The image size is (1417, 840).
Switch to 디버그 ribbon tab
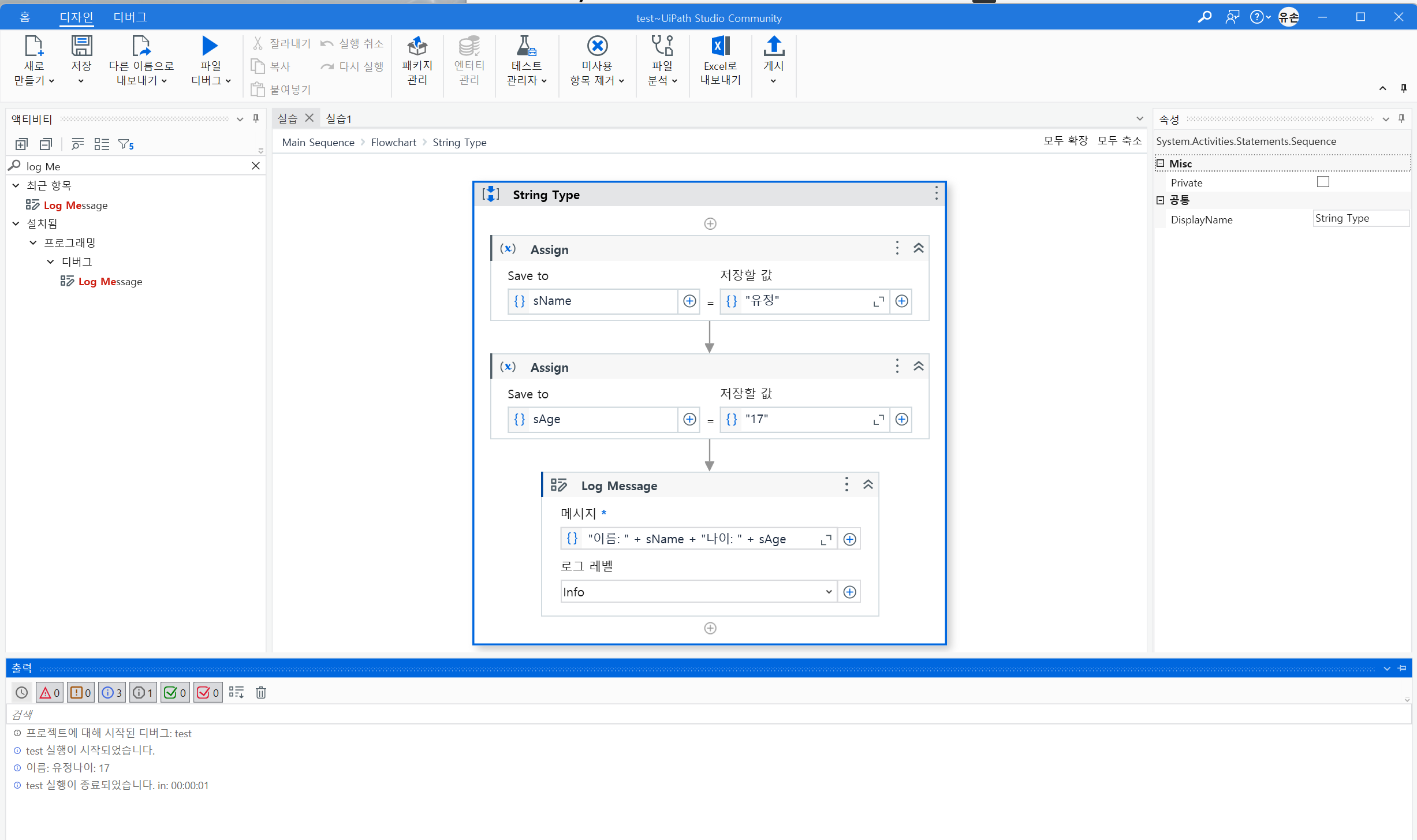tap(130, 17)
